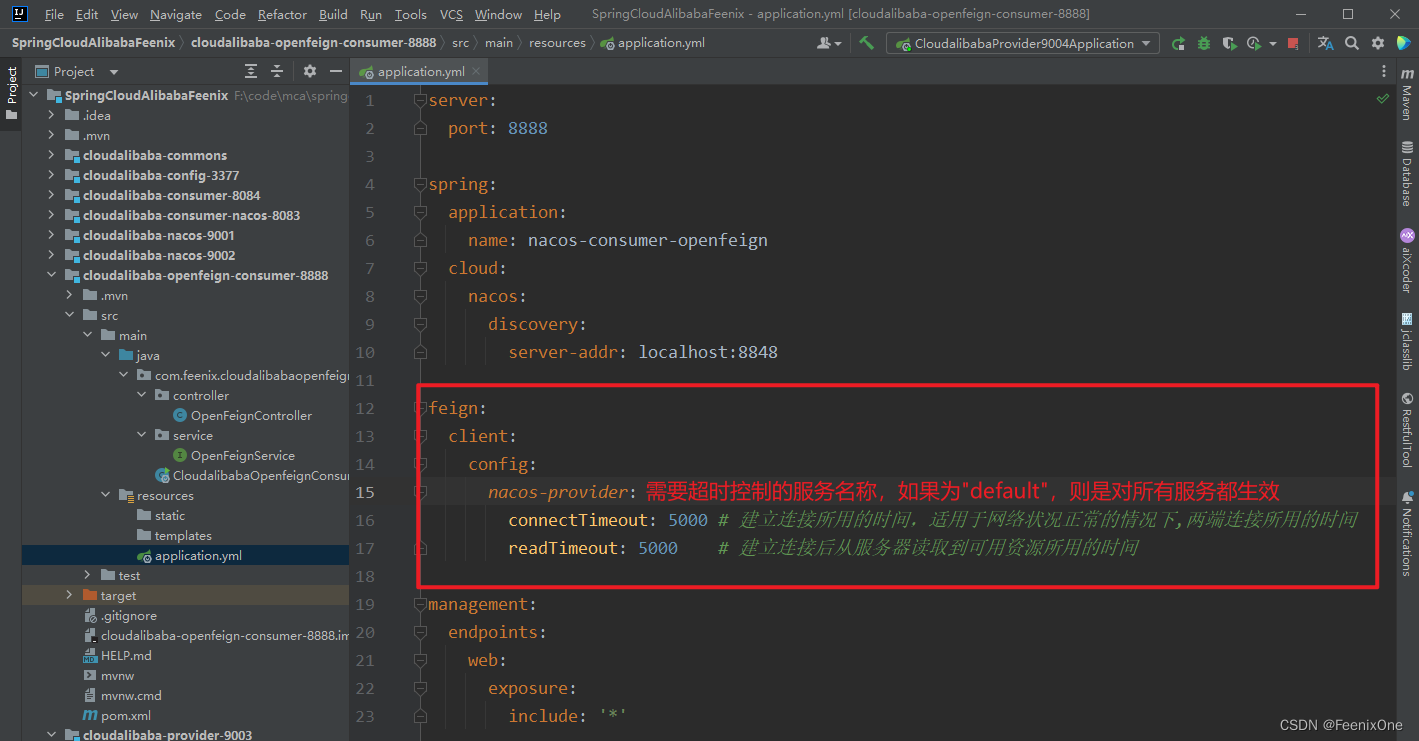Expand the target folder
The width and height of the screenshot is (1419, 741).
point(70,595)
